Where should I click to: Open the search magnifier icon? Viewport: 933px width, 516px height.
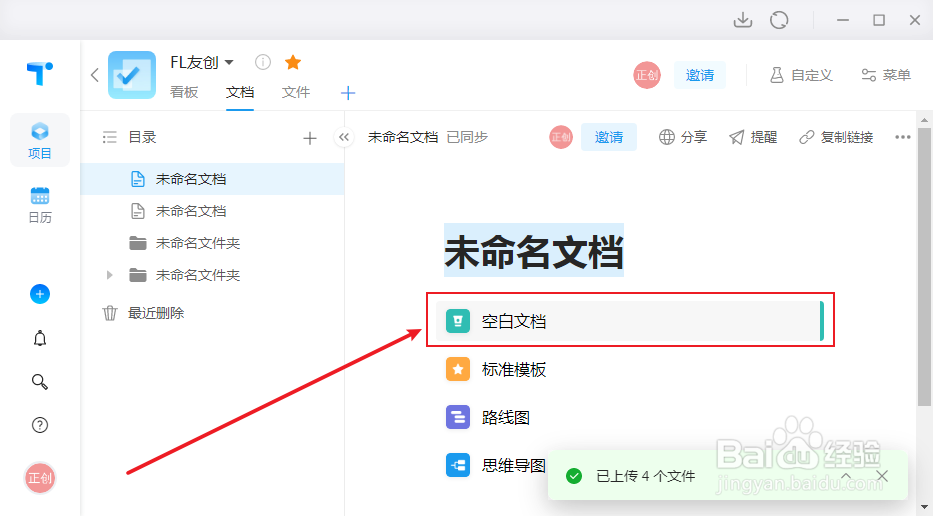pos(40,381)
